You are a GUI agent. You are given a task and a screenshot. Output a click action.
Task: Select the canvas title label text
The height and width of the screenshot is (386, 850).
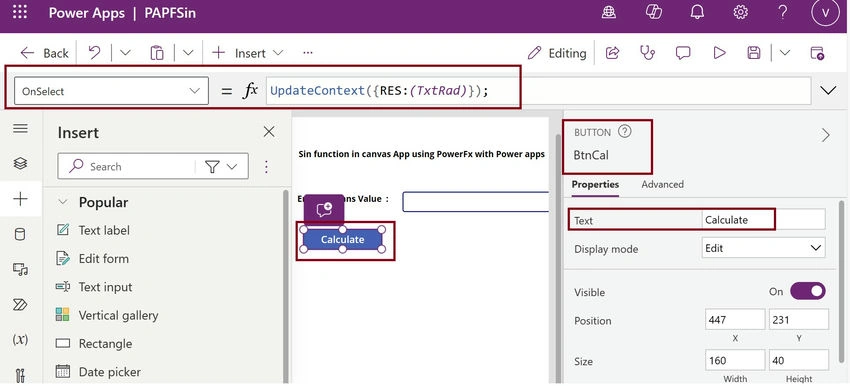pyautogui.click(x=422, y=154)
